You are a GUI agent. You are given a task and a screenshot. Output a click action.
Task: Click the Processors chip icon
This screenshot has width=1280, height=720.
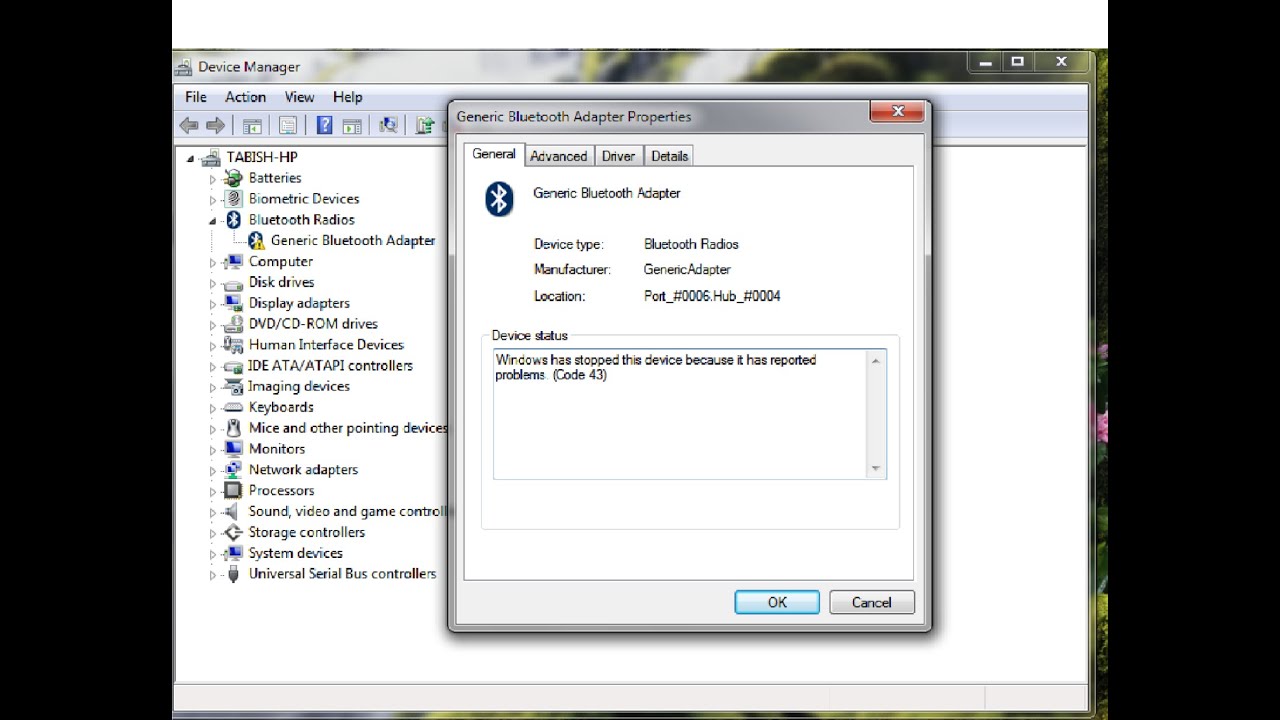click(x=233, y=491)
